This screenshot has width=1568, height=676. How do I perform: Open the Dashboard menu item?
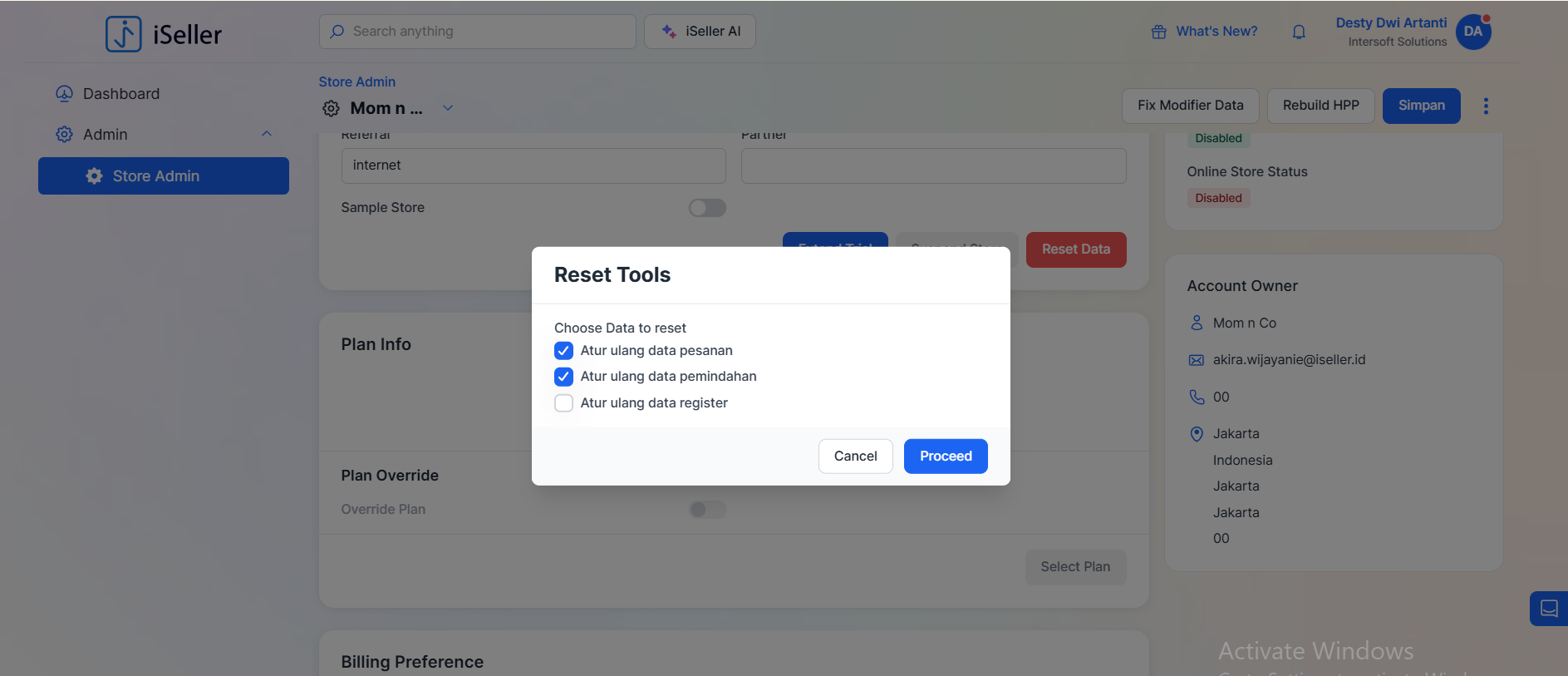pos(120,94)
